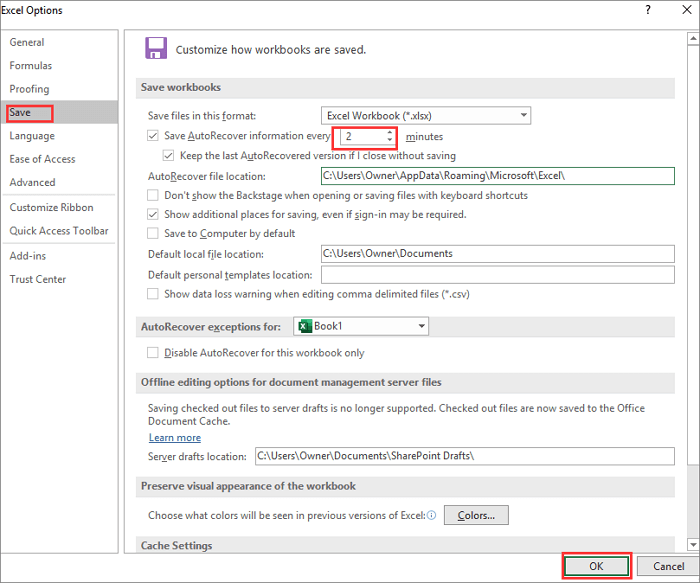Open the Learn more link

tap(175, 438)
